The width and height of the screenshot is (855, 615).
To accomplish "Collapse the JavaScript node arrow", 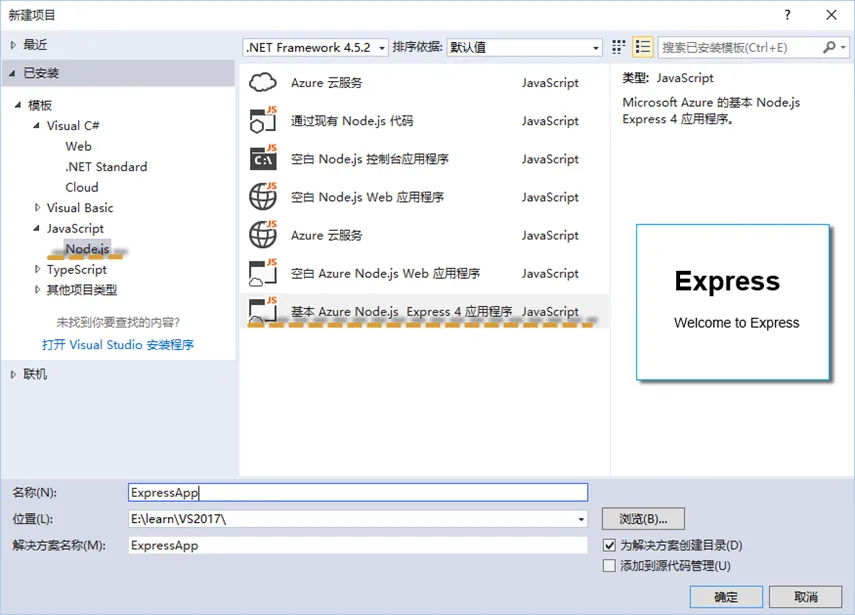I will click(x=37, y=228).
